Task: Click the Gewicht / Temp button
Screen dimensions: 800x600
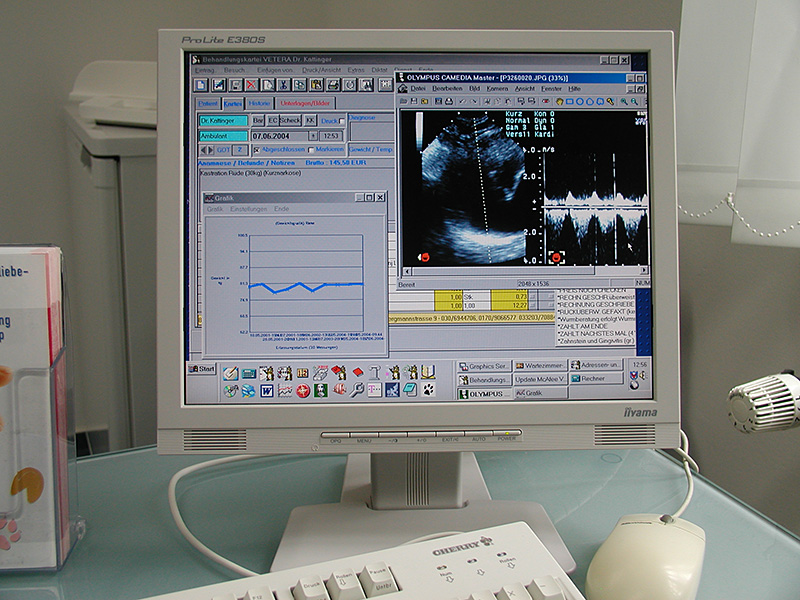Action: click(371, 149)
